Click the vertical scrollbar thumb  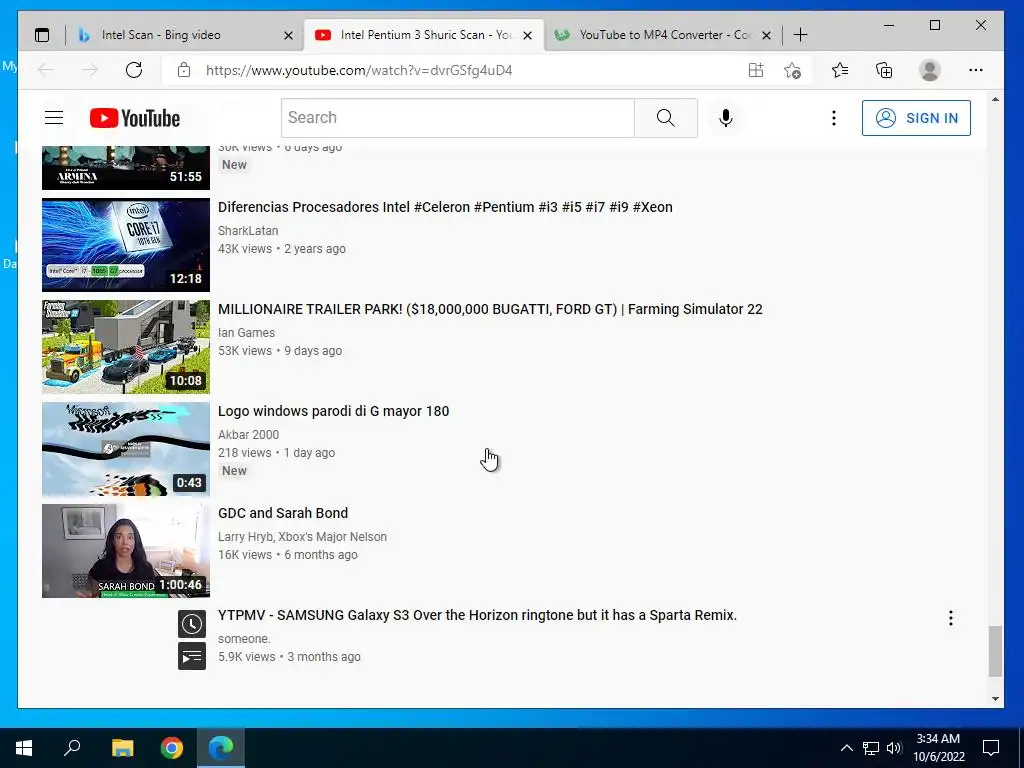pos(995,651)
